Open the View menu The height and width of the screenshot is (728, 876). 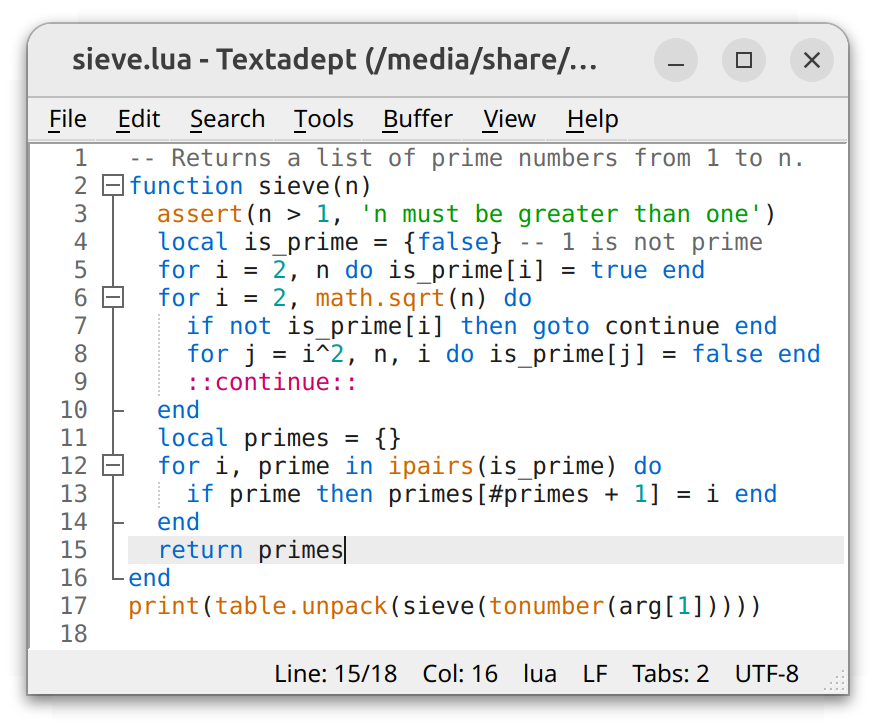[510, 119]
